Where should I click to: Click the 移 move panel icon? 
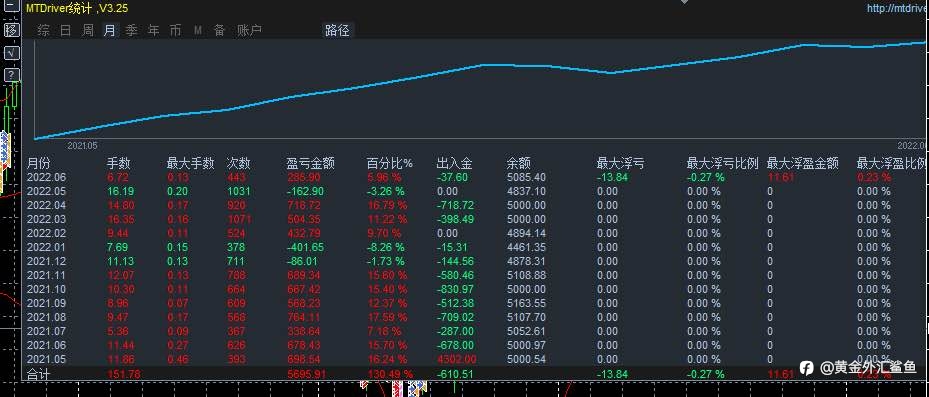(12, 30)
